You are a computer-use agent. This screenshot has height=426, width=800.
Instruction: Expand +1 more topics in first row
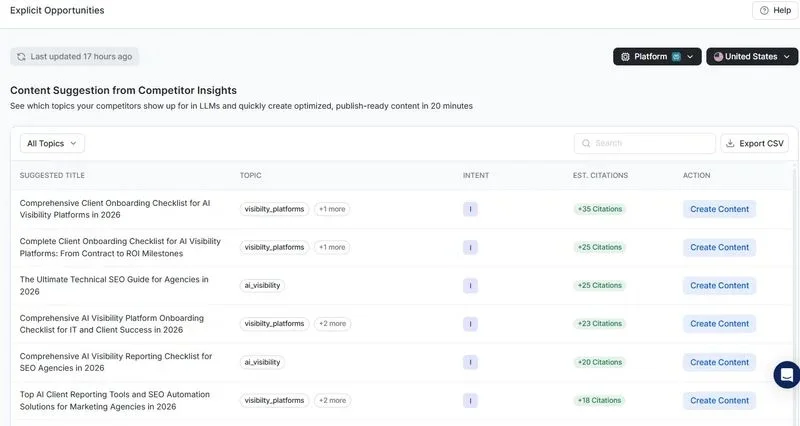click(332, 209)
